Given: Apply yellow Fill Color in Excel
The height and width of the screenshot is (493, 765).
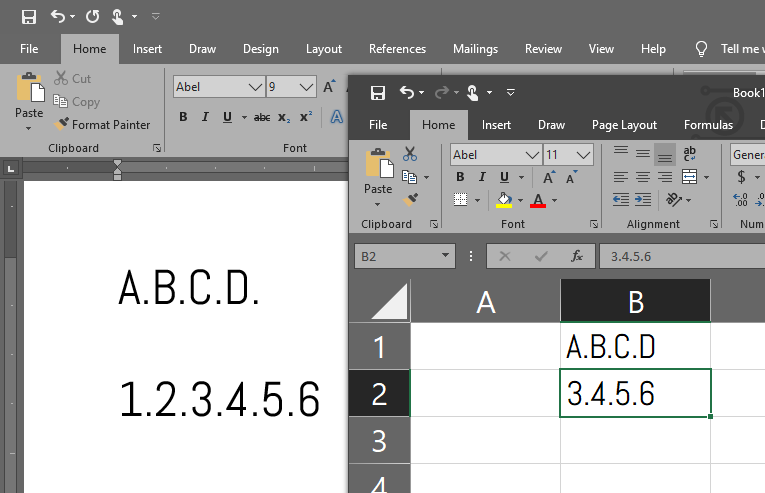Looking at the screenshot, I should click(x=504, y=200).
